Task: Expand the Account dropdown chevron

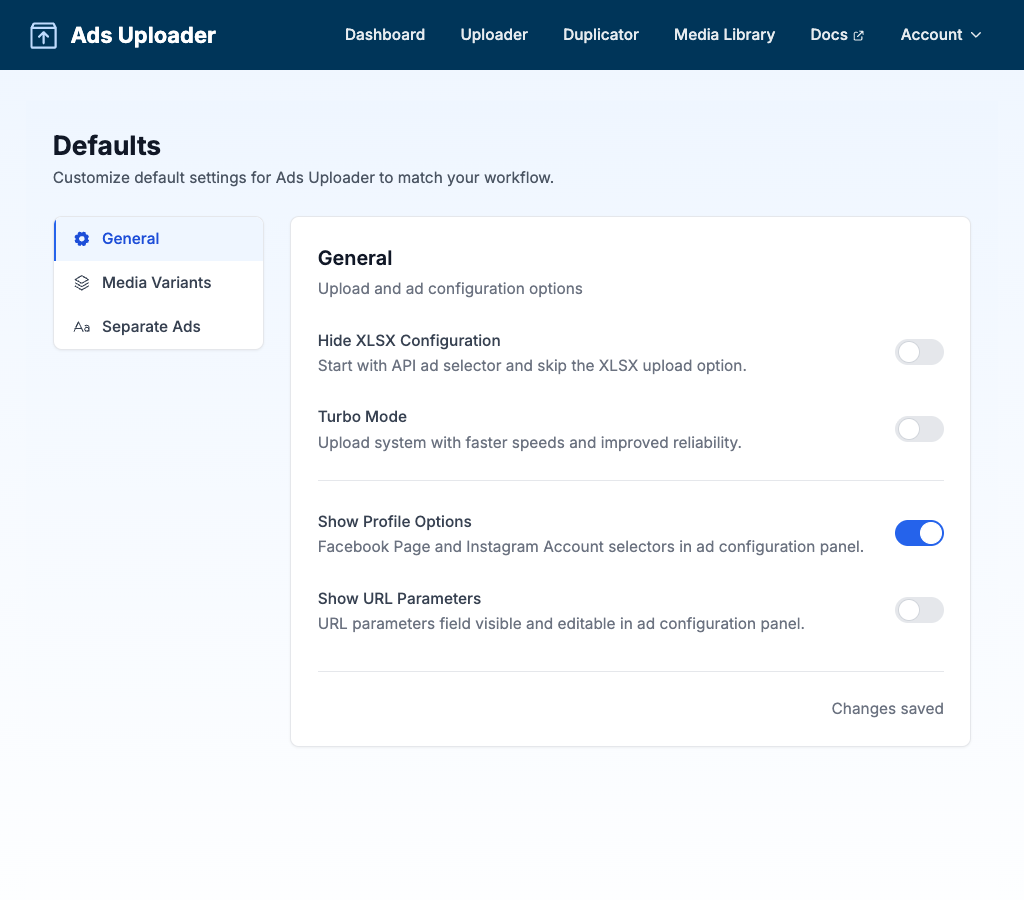Action: 976,35
